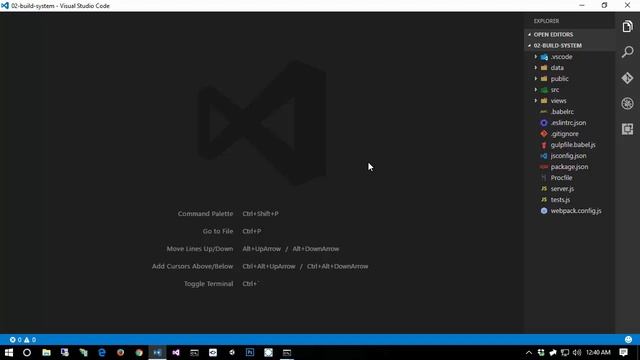Screen dimensions: 640x360
Task: Open the Action Center notifications
Action: tap(623, 353)
